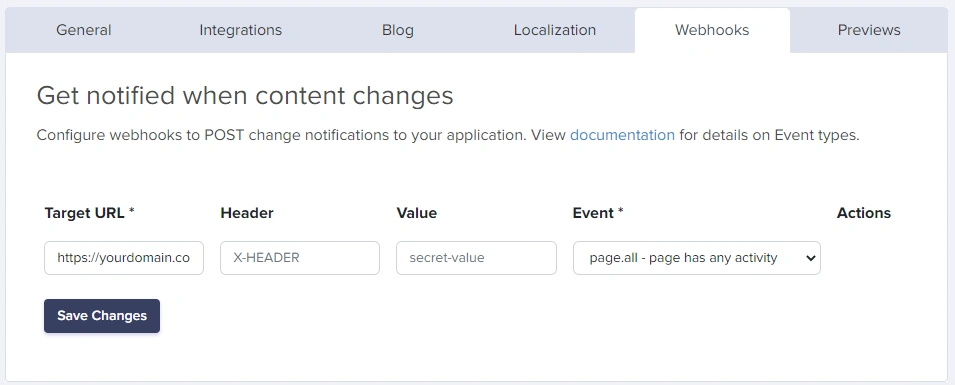Focus the Target URL input field
Viewport: 955px width, 385px height.
[124, 258]
